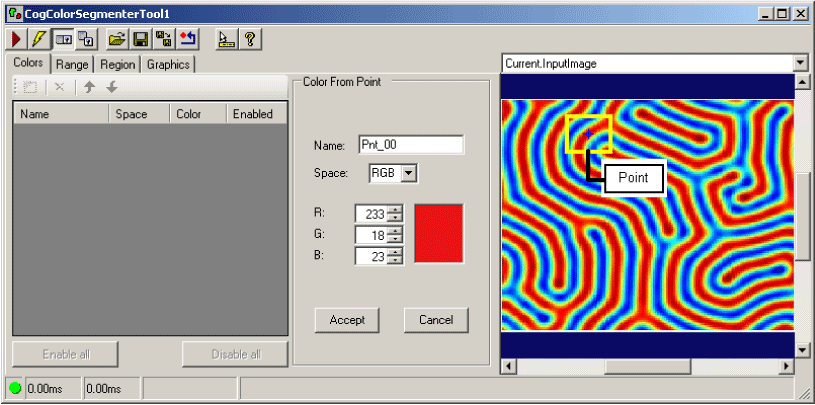
Task: Accept the color from point
Action: 347,320
